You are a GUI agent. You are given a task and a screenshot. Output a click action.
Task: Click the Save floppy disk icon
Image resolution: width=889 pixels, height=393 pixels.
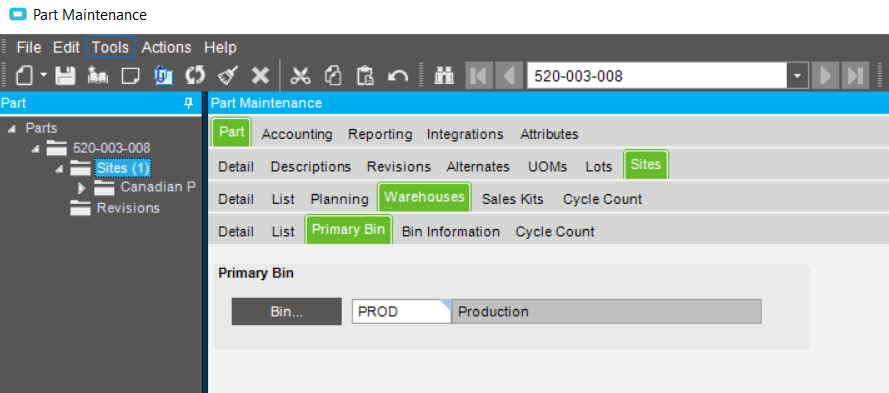[65, 75]
